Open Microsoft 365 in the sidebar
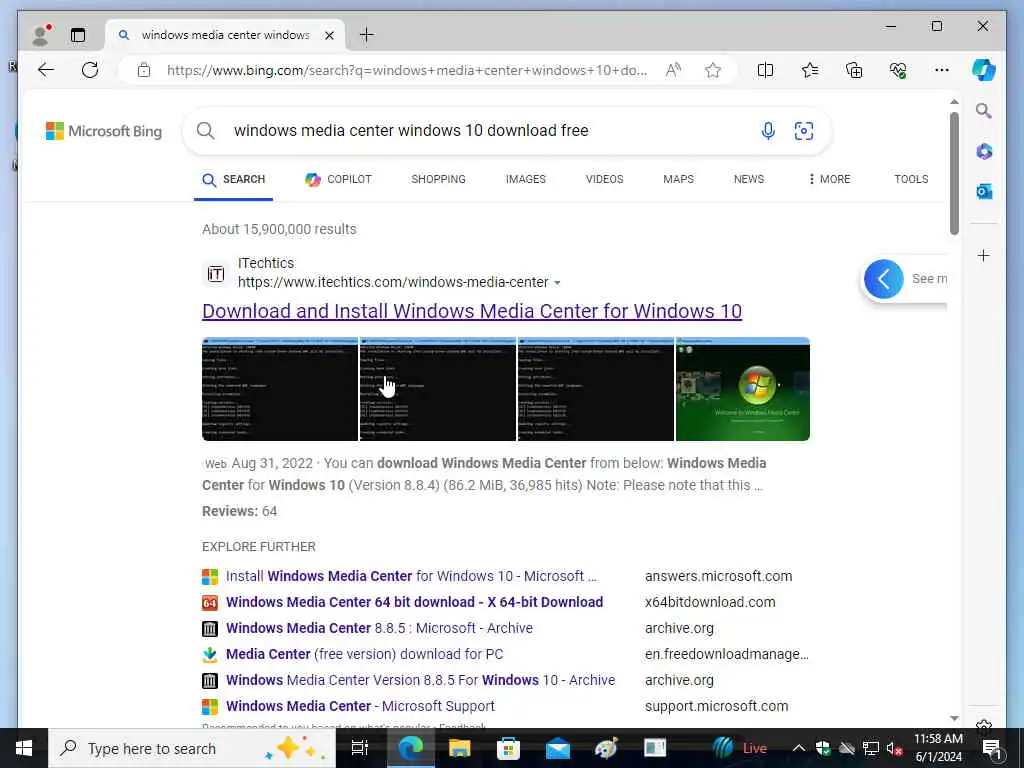 coord(984,152)
